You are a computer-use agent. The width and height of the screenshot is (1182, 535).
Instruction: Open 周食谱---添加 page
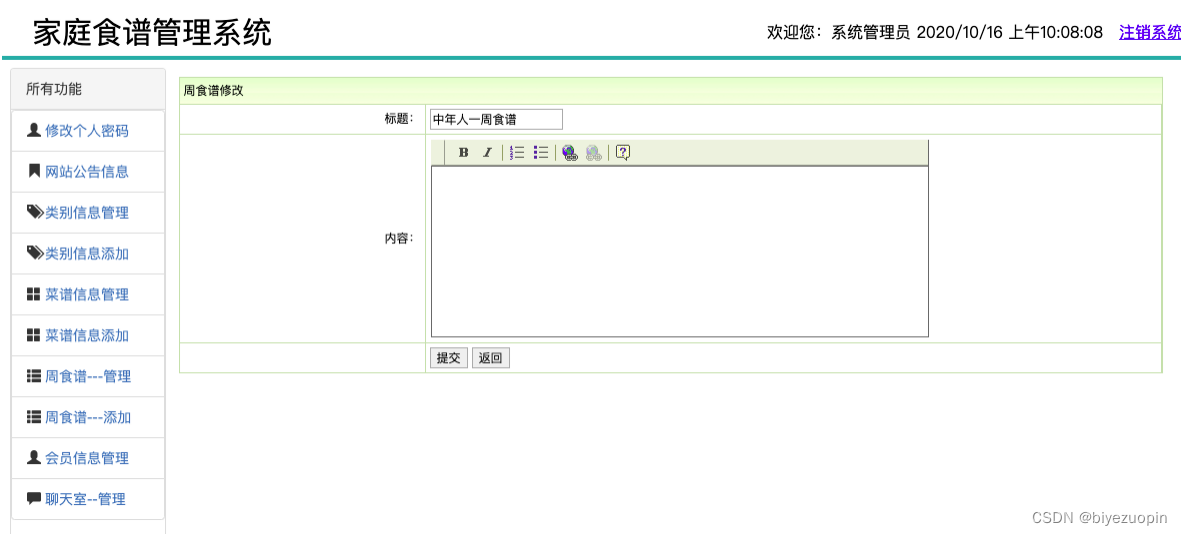coord(88,417)
